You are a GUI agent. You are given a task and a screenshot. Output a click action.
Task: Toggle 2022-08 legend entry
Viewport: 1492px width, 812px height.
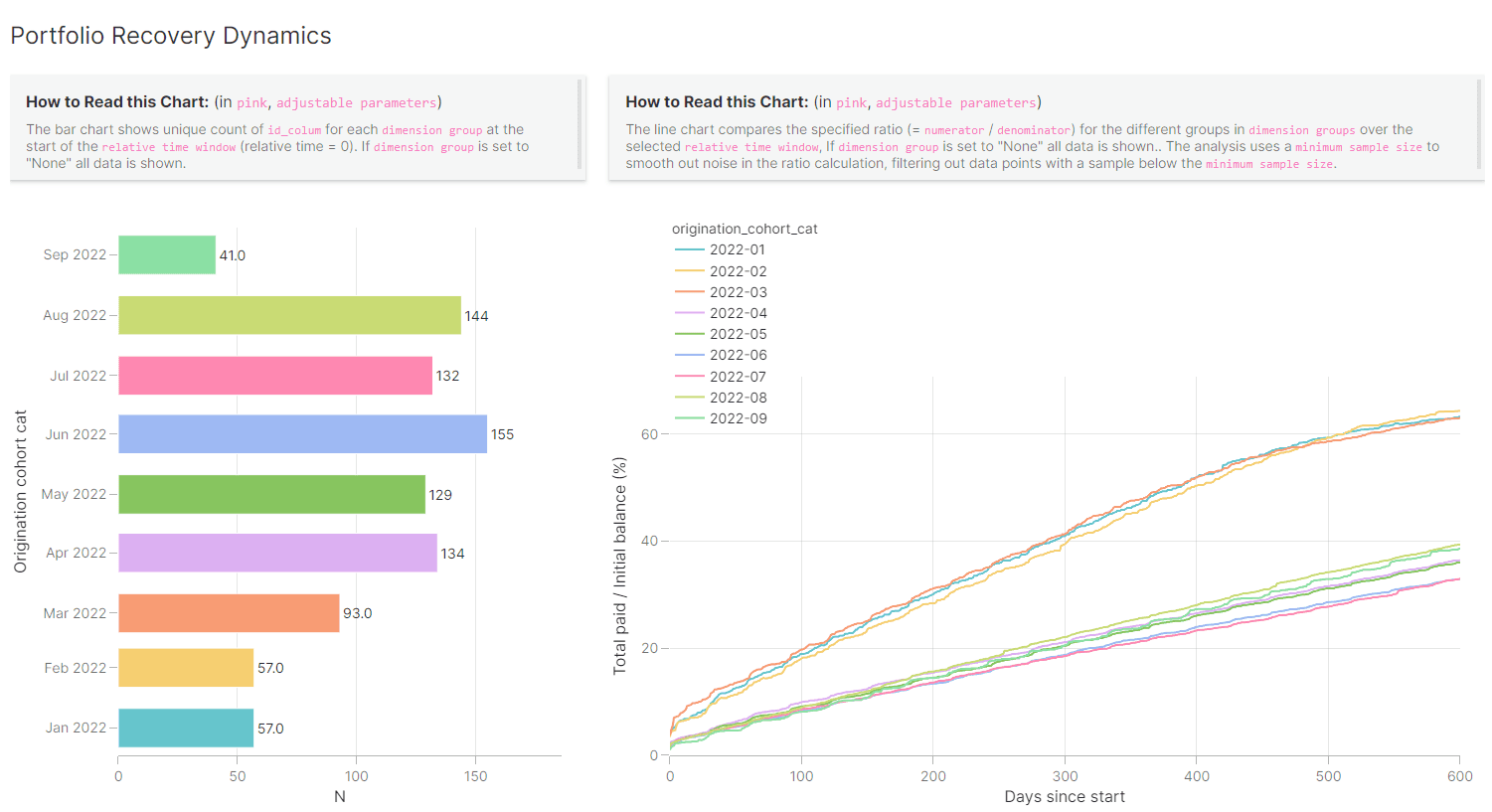coord(721,398)
